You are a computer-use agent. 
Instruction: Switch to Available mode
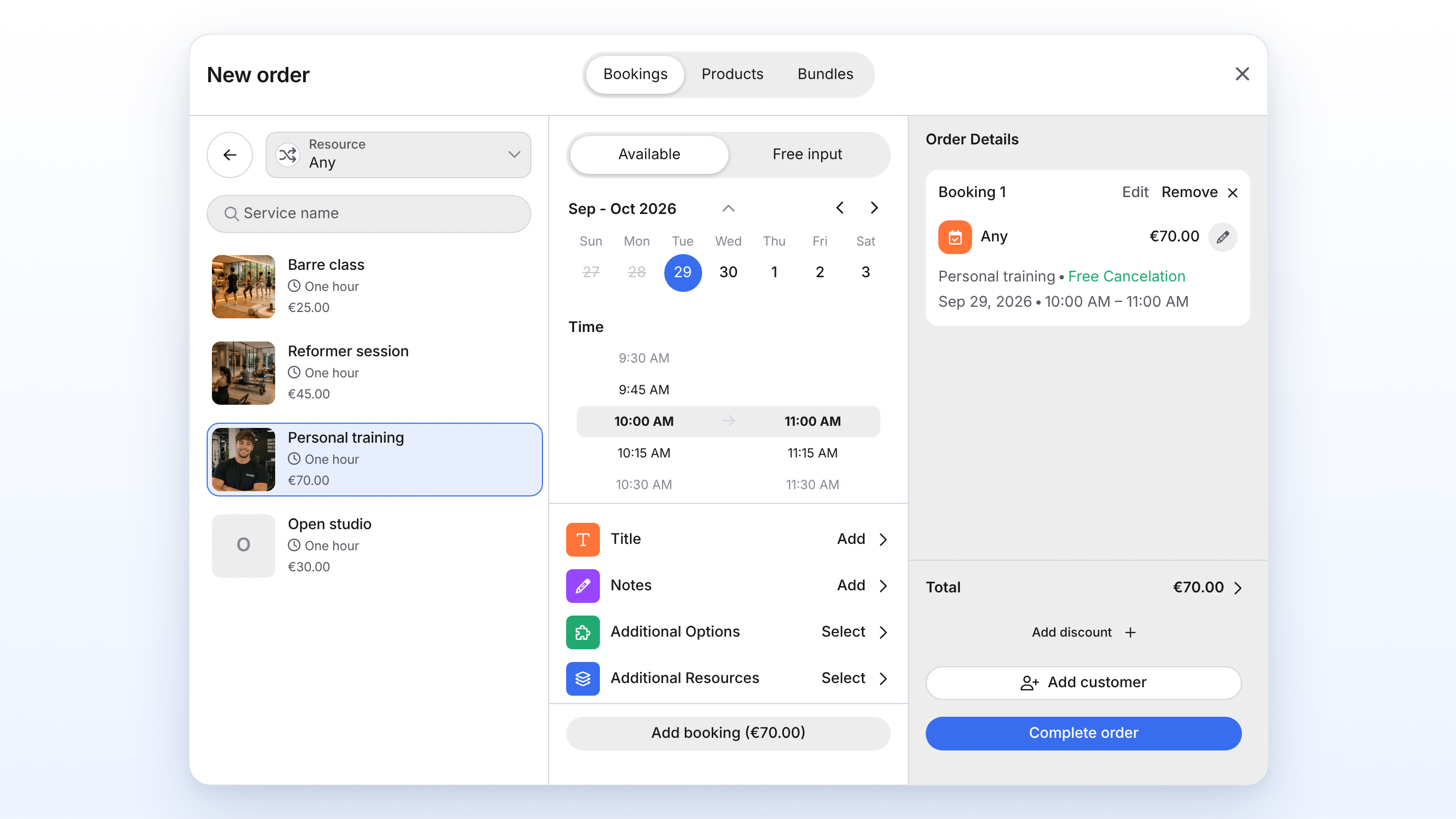649,154
